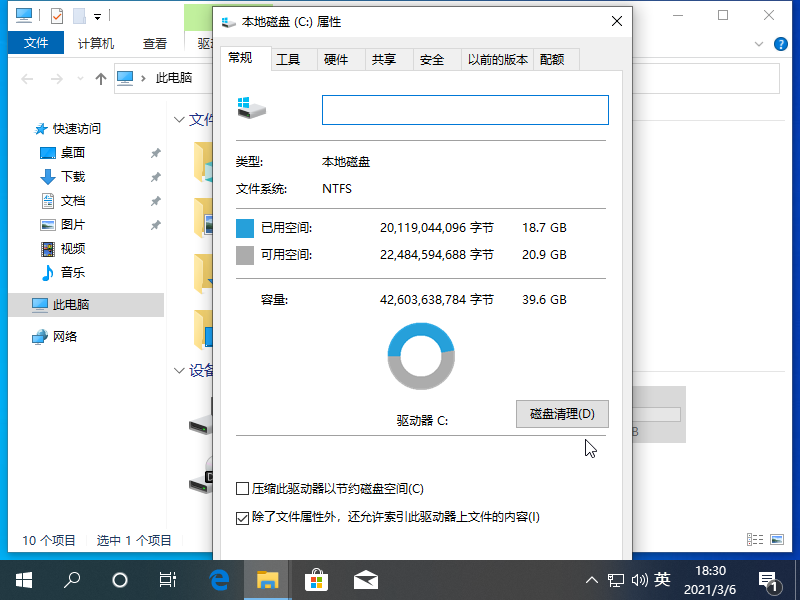Open Cortana circle icon on taskbar
The image size is (800, 600).
coord(120,579)
